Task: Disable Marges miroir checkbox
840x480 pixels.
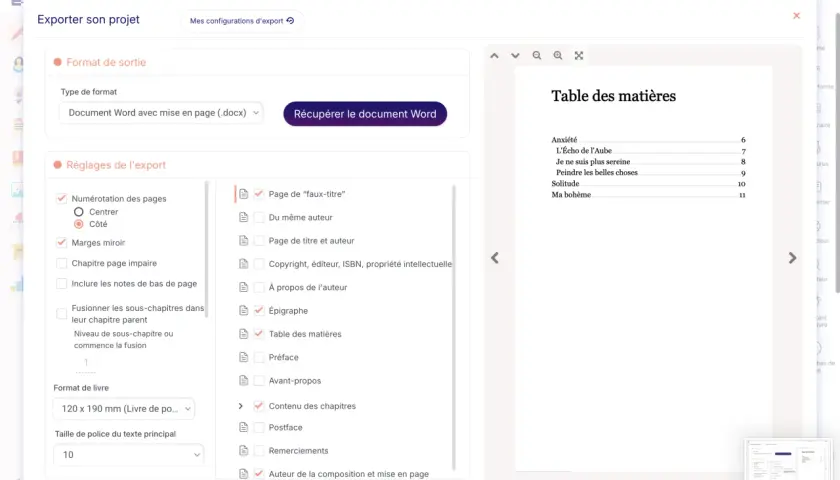Action: (x=62, y=243)
